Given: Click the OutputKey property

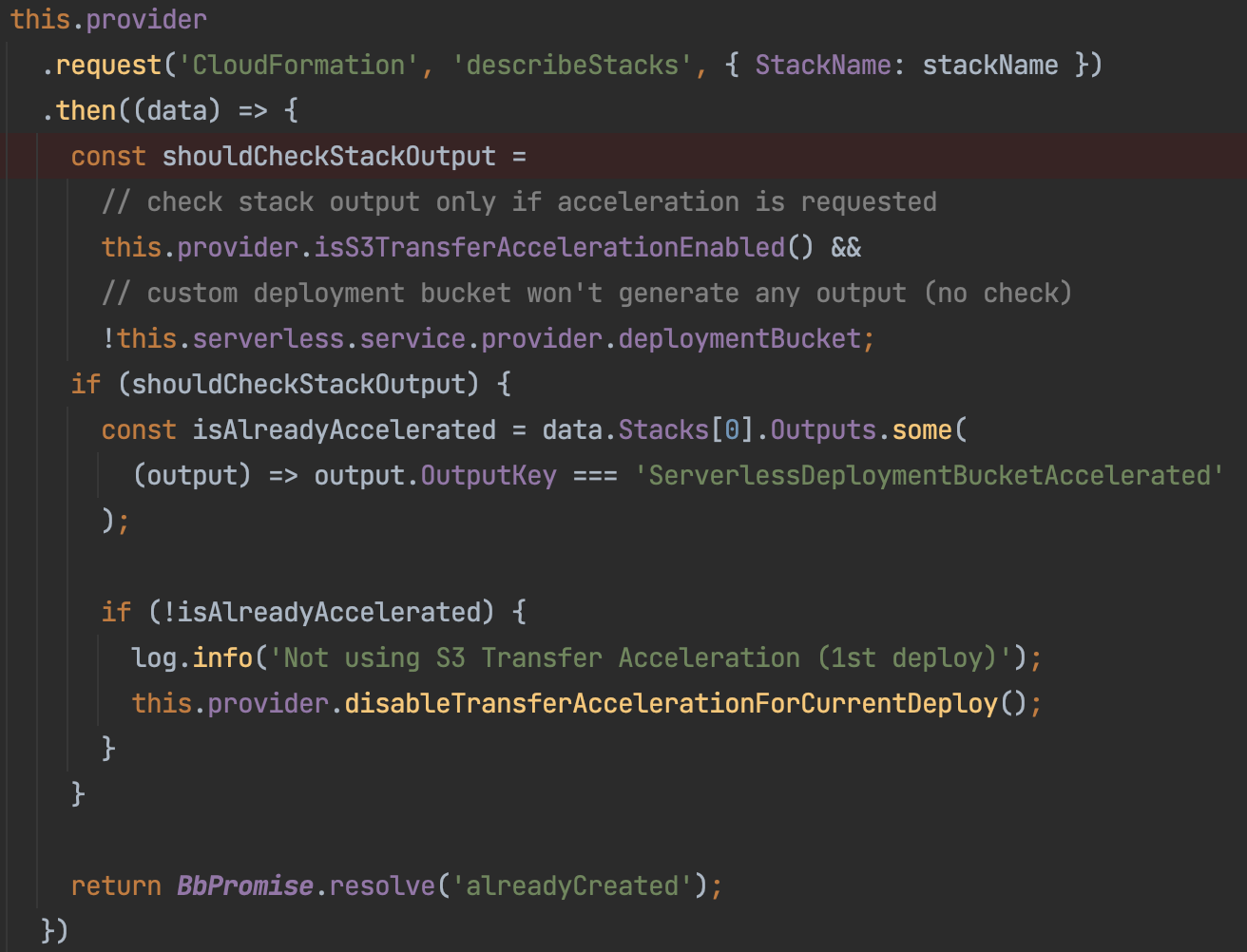Looking at the screenshot, I should 489,476.
